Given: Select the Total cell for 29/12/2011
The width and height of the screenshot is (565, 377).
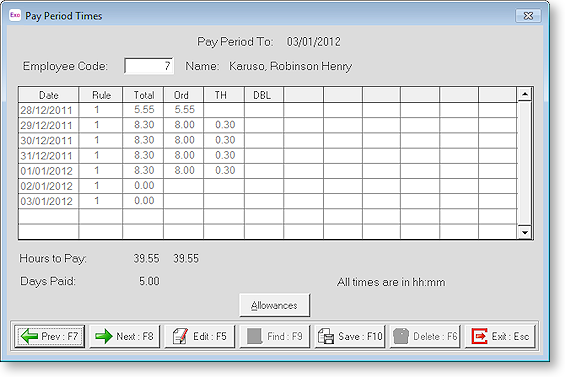Looking at the screenshot, I should (143, 125).
